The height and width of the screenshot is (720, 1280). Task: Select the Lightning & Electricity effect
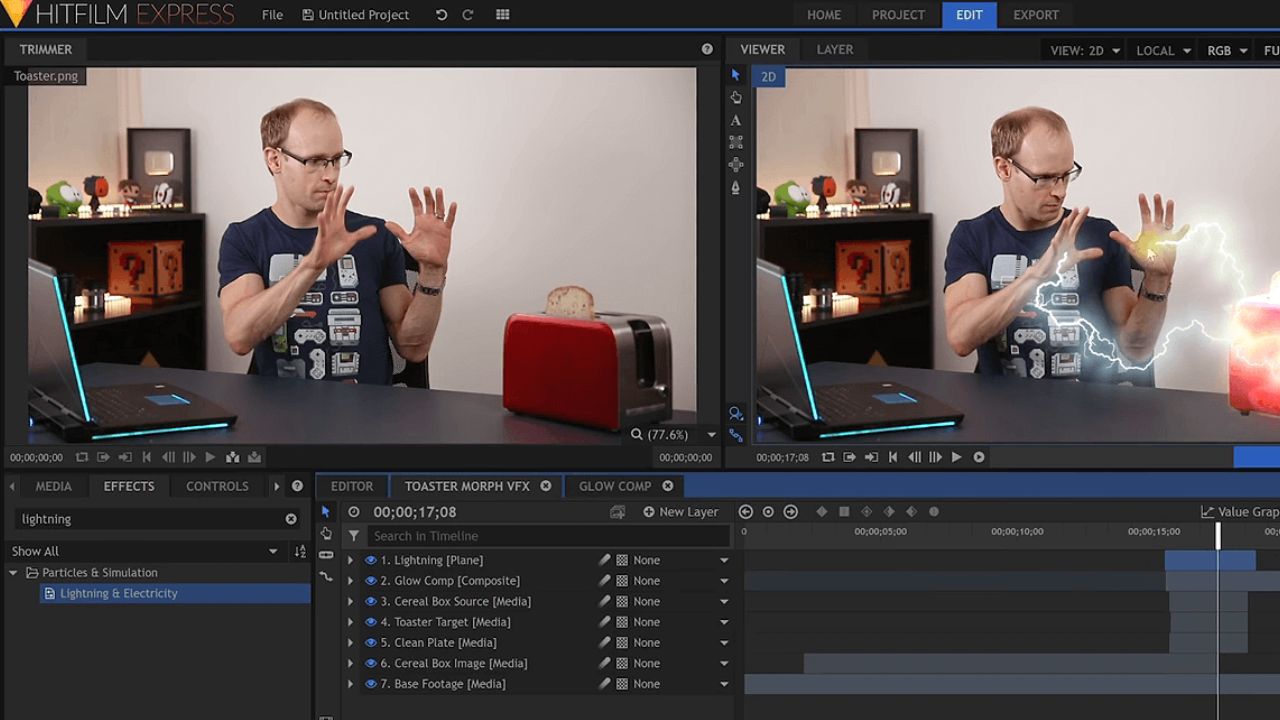175,593
